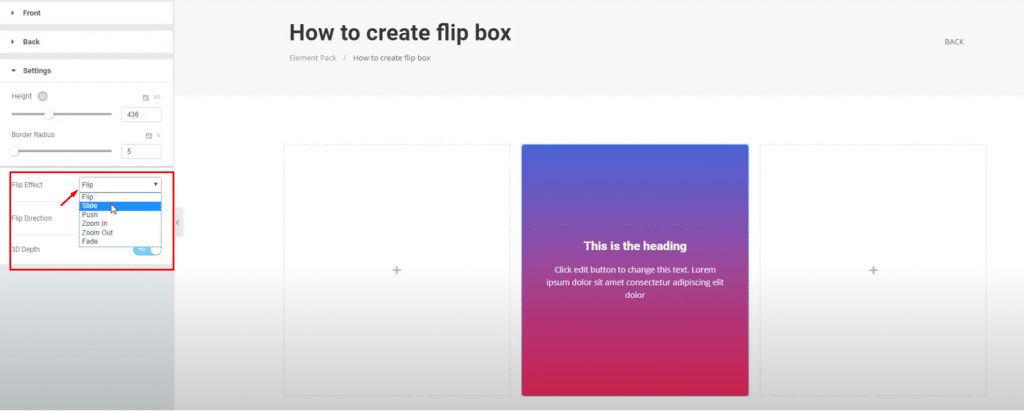The height and width of the screenshot is (412, 1024).
Task: Select the PX unit for Height
Action: [x=147, y=97]
